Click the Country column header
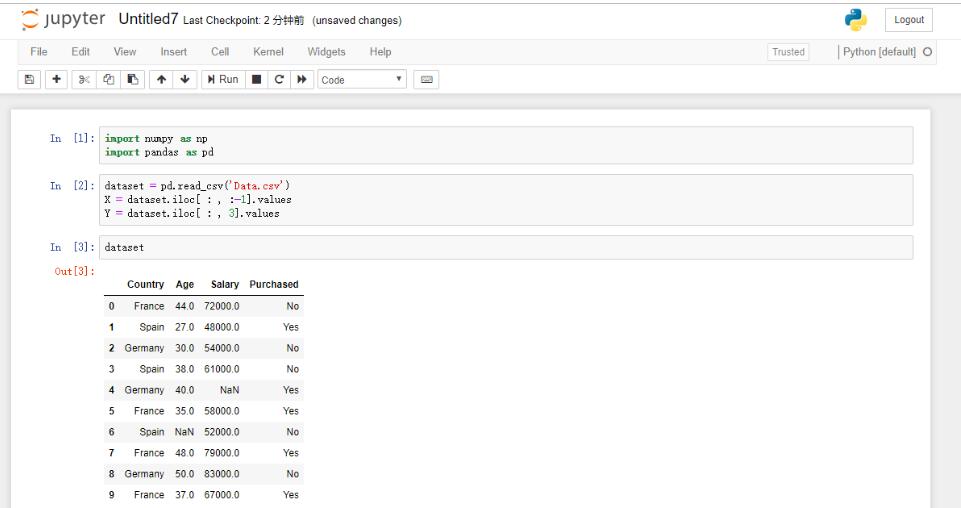This screenshot has width=961, height=508. tap(145, 284)
